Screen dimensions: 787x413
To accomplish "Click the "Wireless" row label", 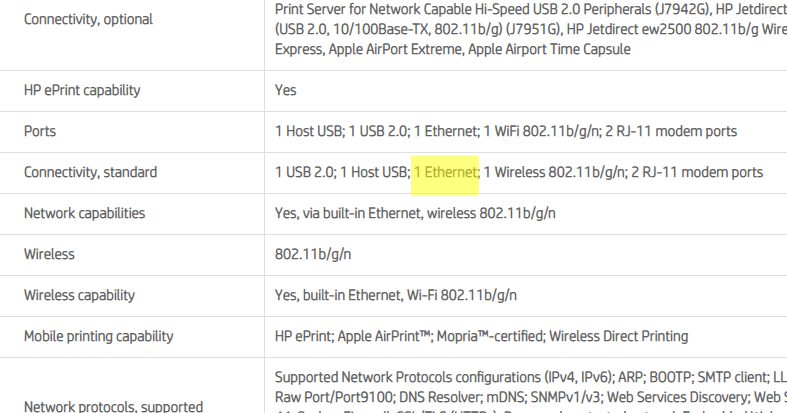I will (x=49, y=254).
